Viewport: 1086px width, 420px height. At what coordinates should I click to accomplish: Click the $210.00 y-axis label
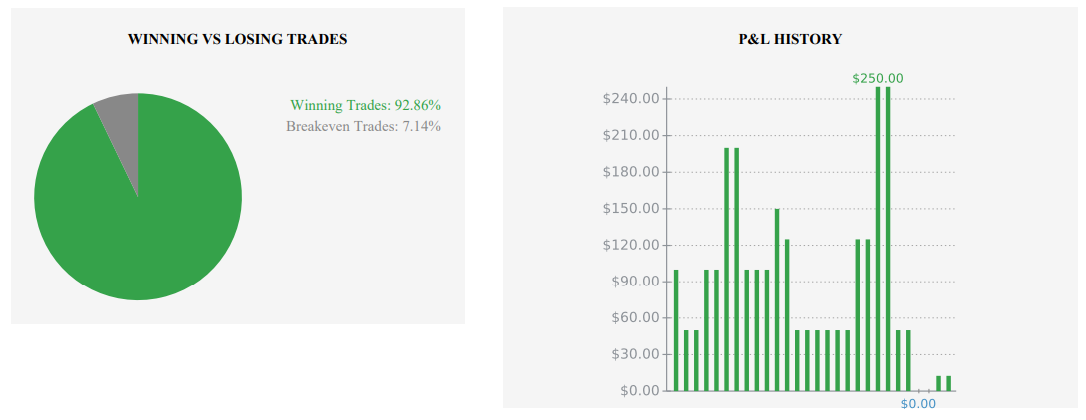pyautogui.click(x=632, y=135)
